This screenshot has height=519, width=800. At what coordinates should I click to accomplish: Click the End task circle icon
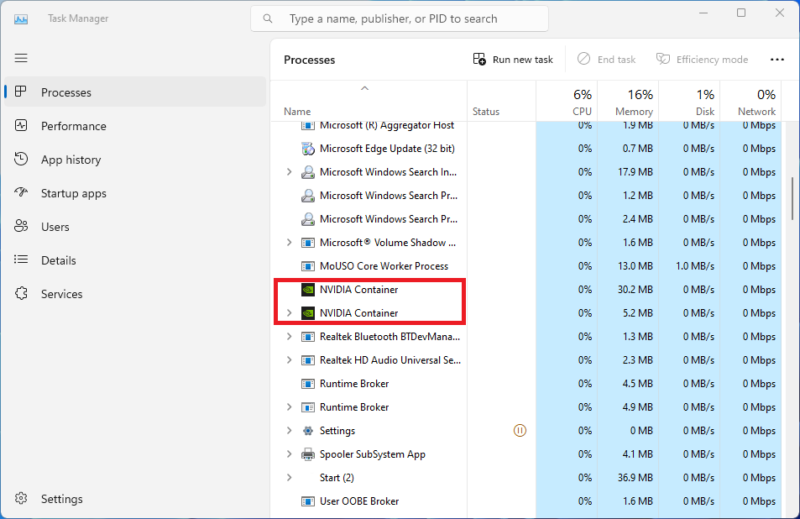584,59
